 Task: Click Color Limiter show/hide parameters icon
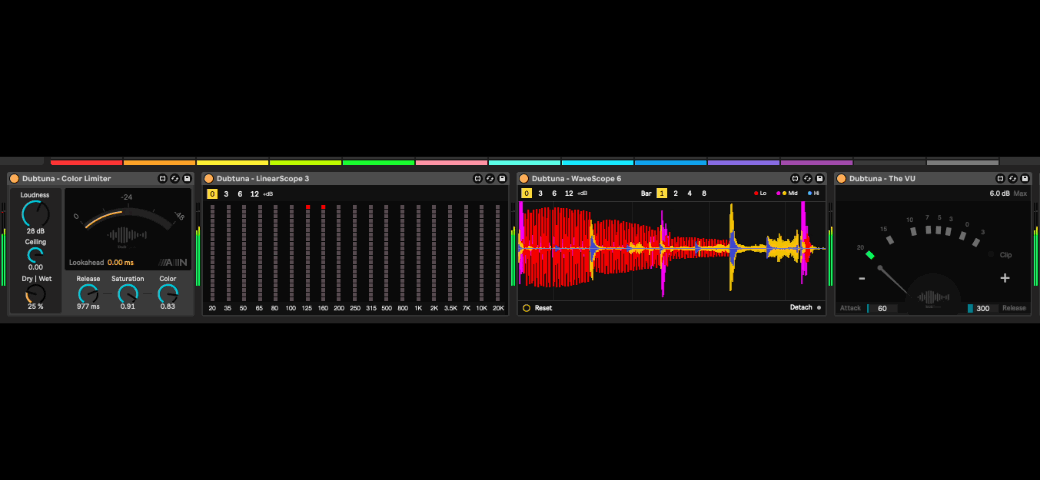[x=162, y=178]
